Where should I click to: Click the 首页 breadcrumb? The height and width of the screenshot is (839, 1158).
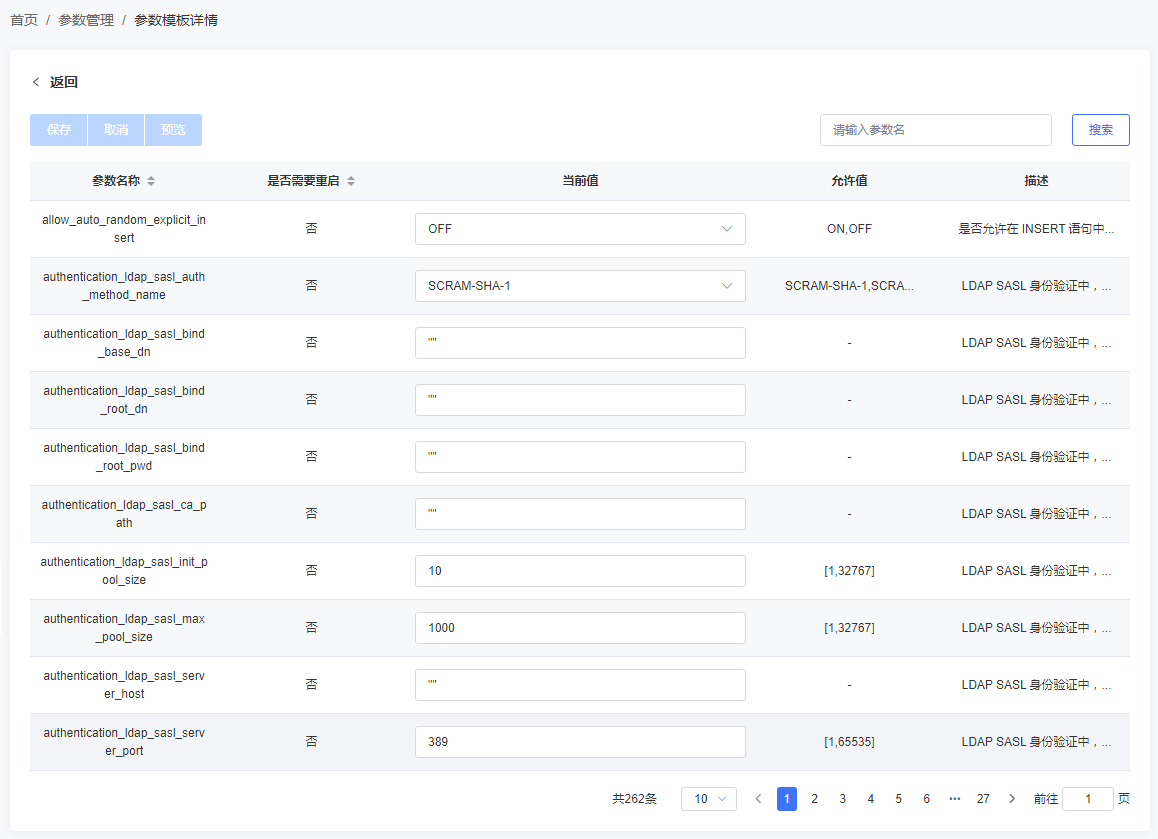tap(24, 20)
